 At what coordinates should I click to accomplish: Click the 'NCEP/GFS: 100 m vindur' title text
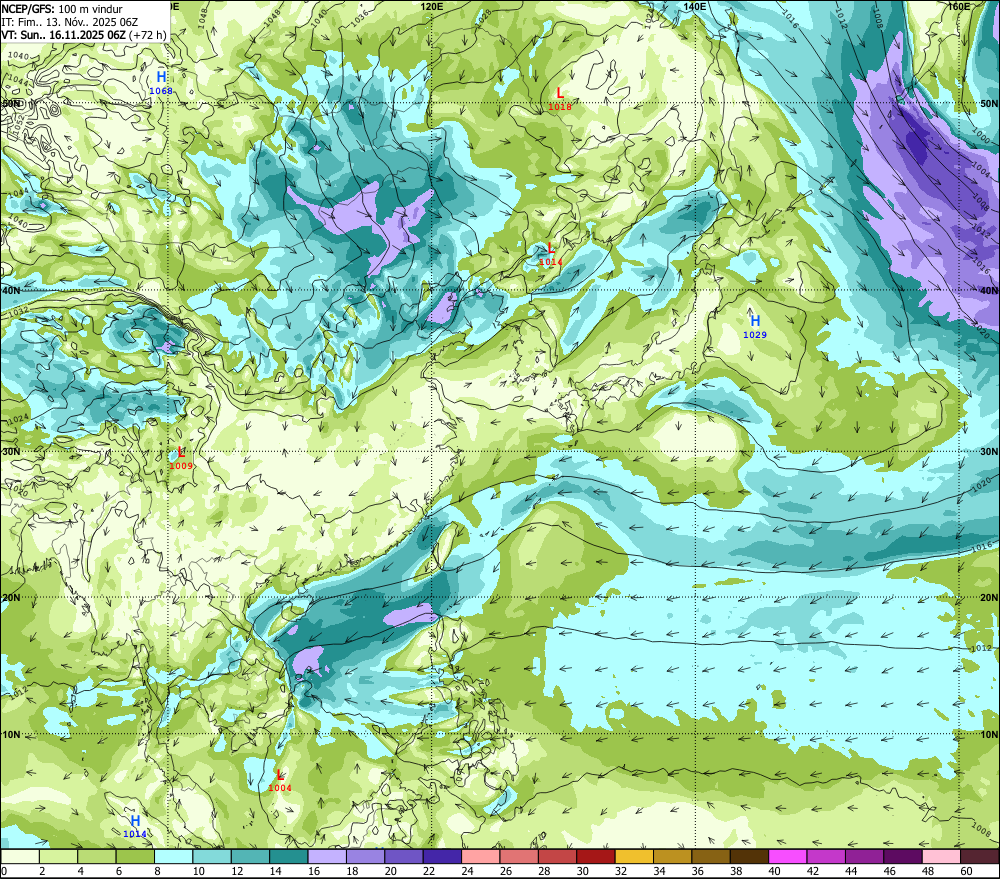62,9
